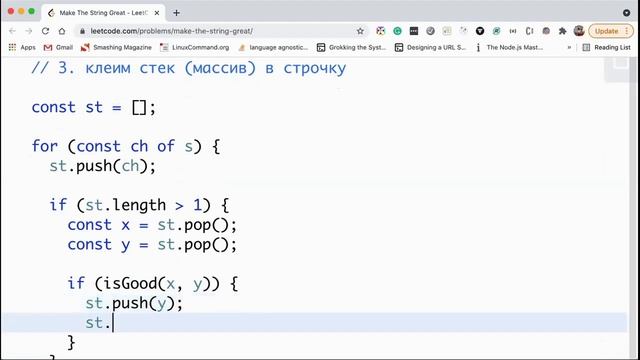Click the line "st.push(ch);"
Image resolution: width=640 pixels, height=360 pixels.
click(102, 167)
